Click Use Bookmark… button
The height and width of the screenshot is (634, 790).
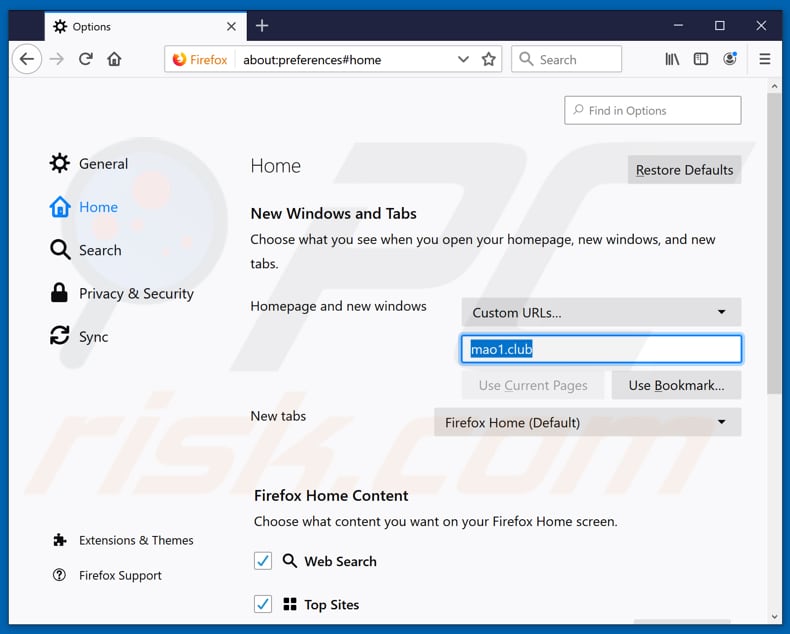coord(676,386)
